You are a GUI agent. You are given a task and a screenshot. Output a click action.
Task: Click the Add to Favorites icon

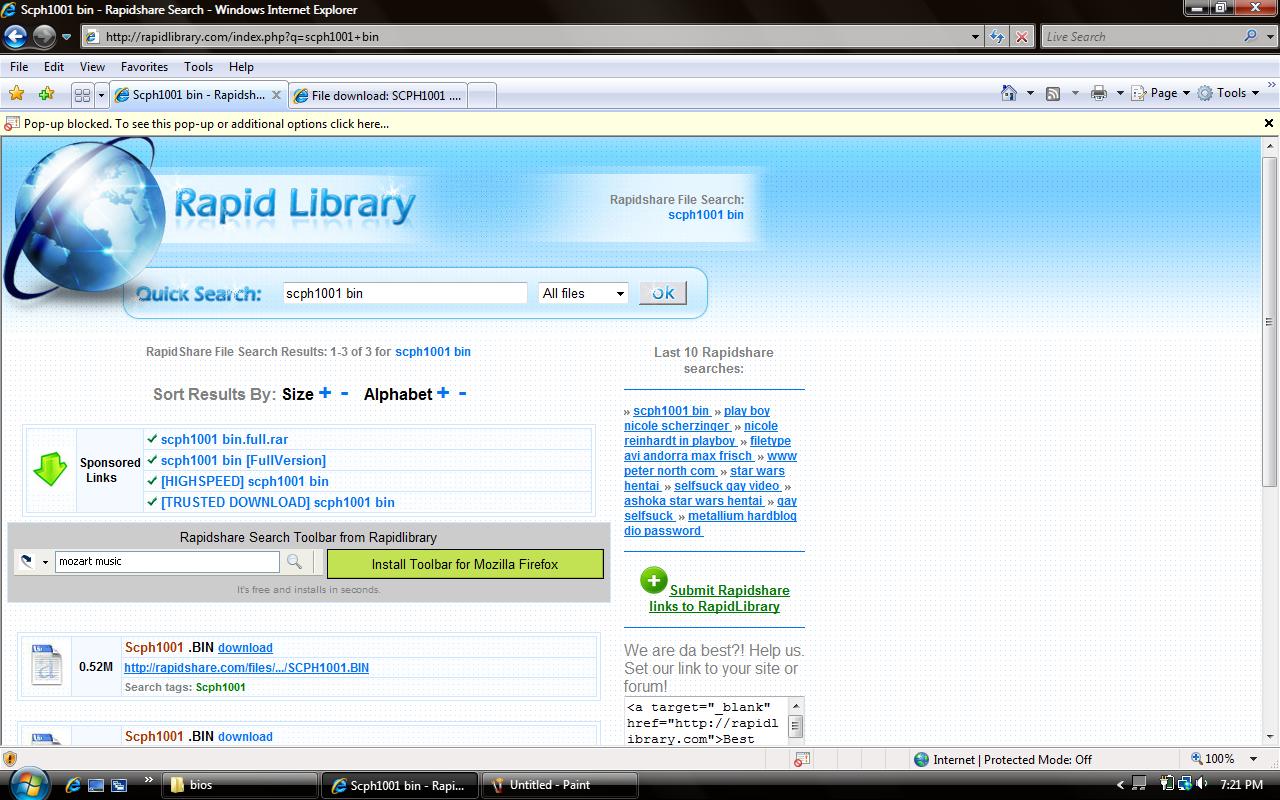[x=46, y=94]
